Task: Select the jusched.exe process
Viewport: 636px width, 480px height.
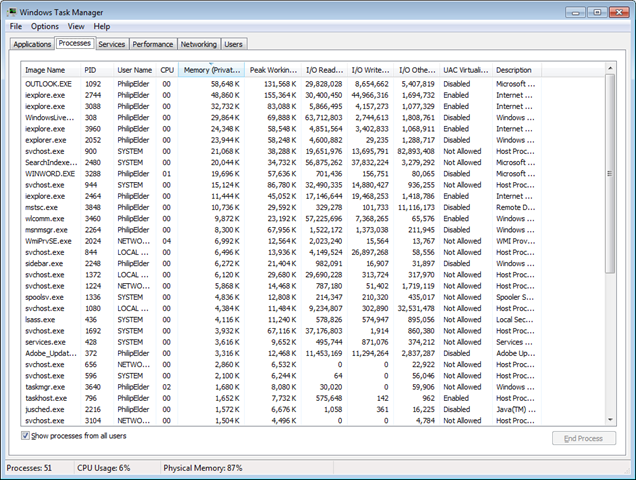Action: [280, 409]
